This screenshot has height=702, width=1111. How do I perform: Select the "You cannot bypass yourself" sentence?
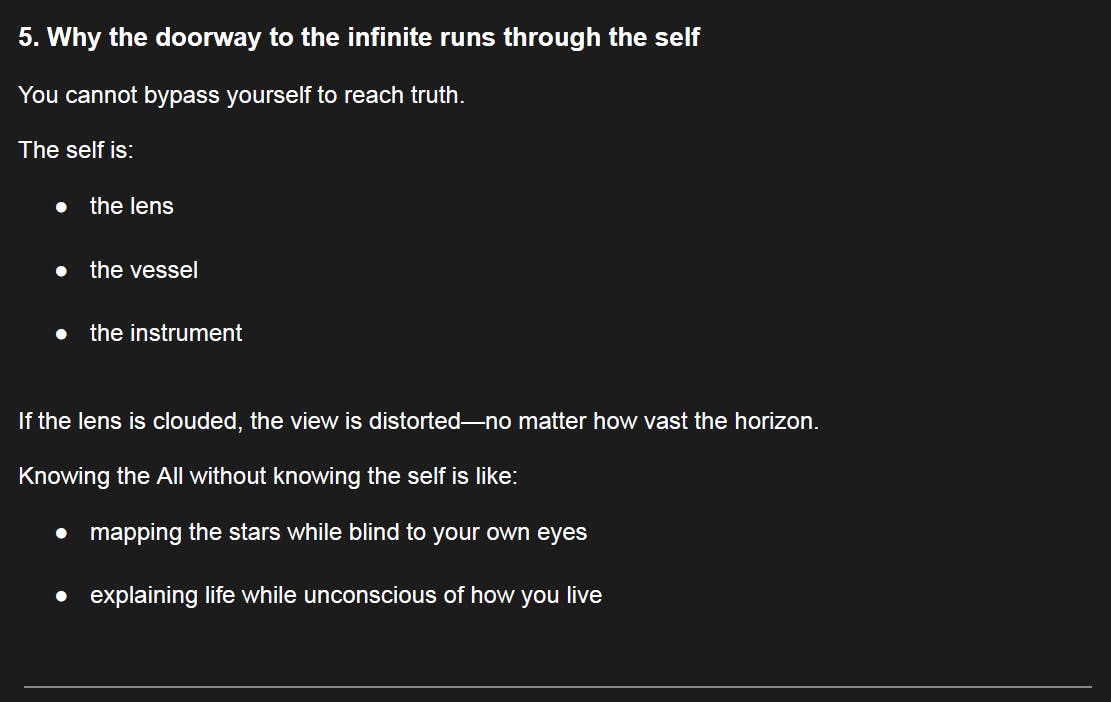tap(241, 96)
